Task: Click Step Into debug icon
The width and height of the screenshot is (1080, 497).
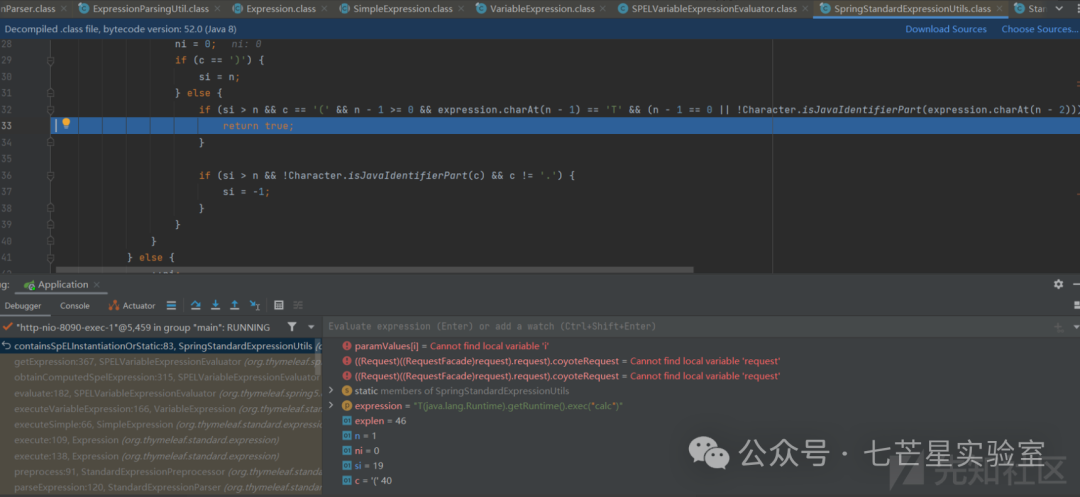Action: [216, 306]
